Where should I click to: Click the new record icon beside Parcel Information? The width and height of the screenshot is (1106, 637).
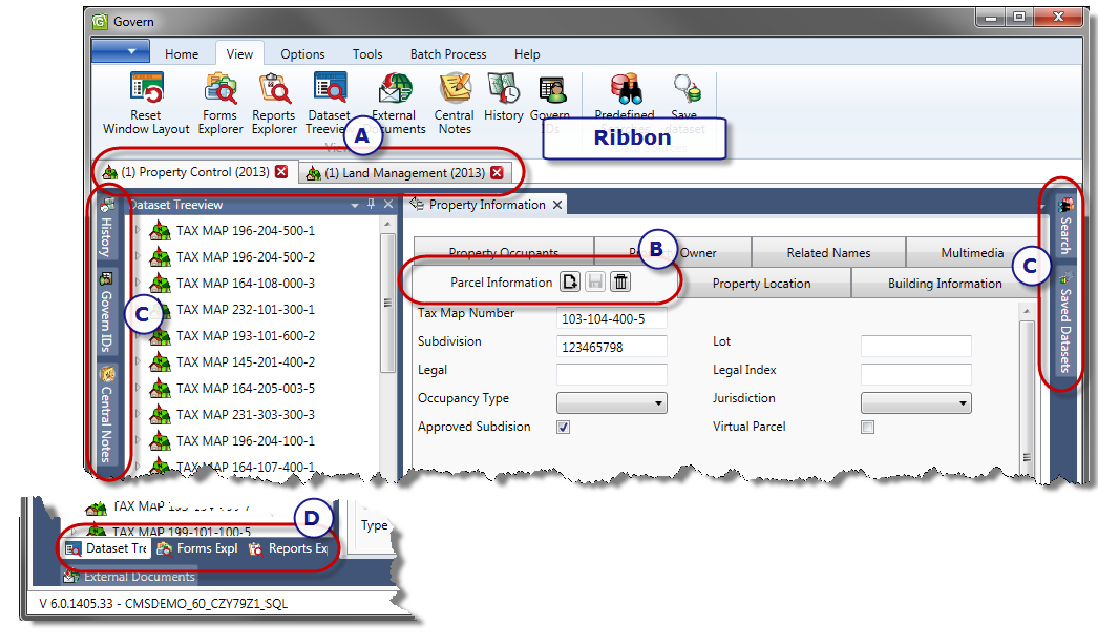pos(570,283)
